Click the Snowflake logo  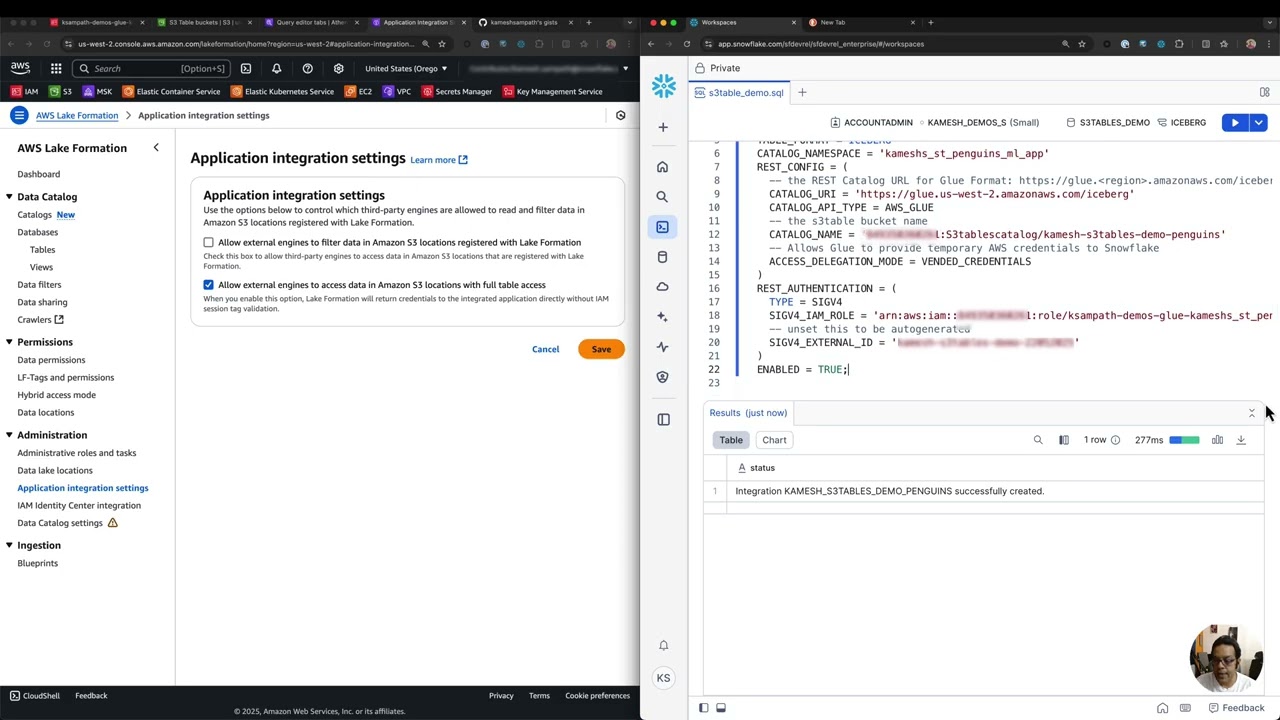pos(663,86)
